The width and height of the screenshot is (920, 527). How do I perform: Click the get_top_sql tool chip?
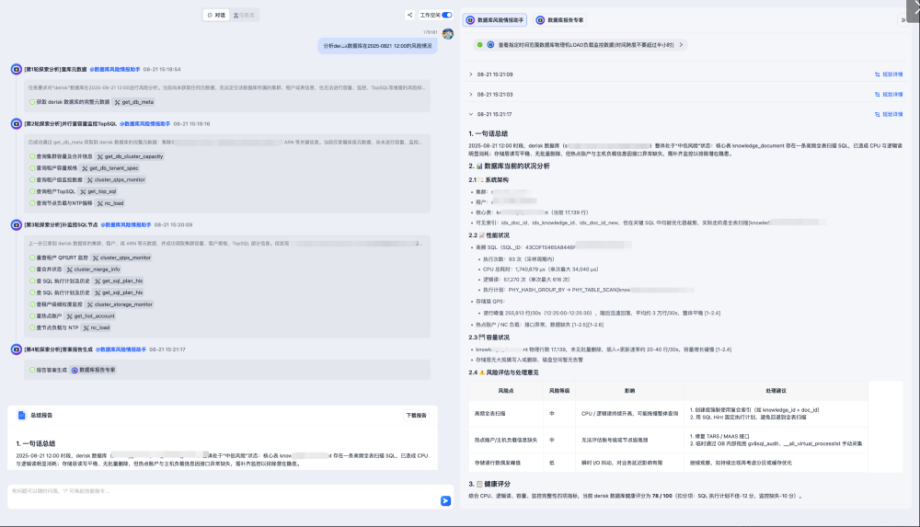[x=101, y=191]
